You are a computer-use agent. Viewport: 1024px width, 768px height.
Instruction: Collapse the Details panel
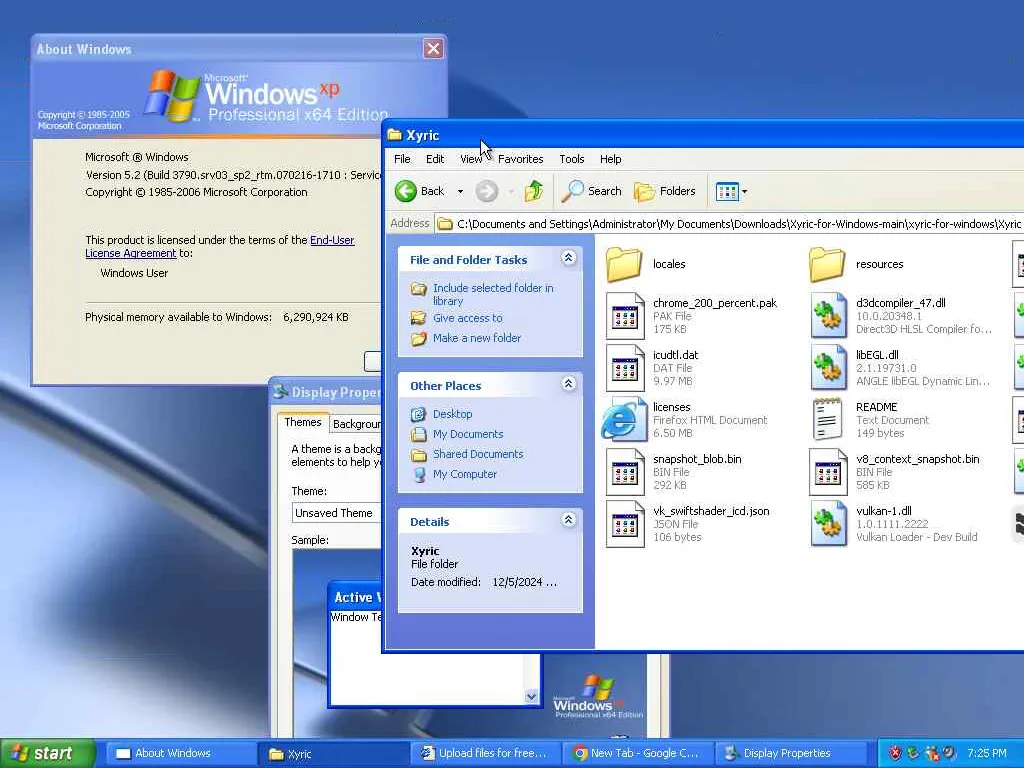tap(568, 520)
